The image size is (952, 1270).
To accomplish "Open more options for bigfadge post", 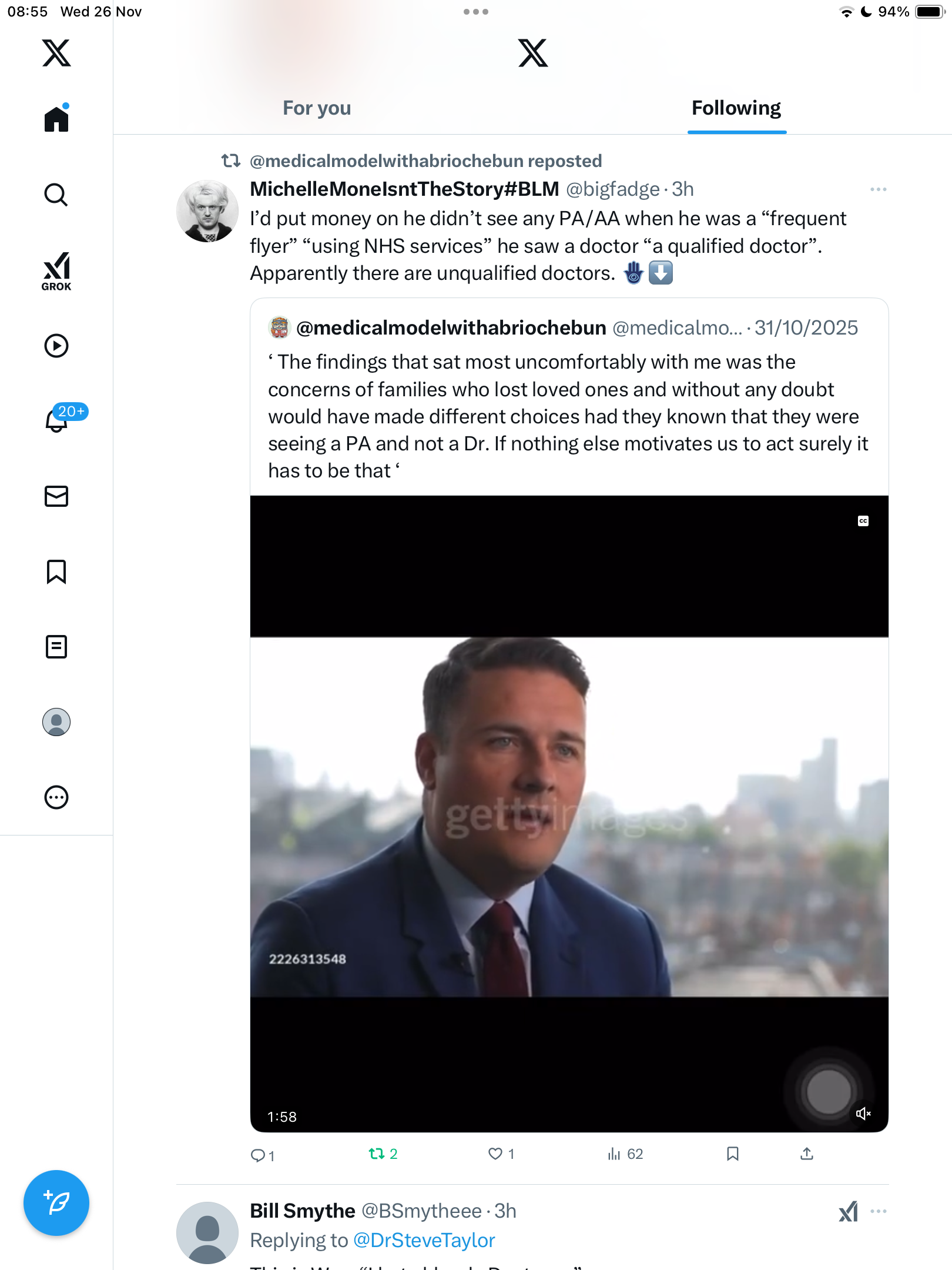I will 878,189.
